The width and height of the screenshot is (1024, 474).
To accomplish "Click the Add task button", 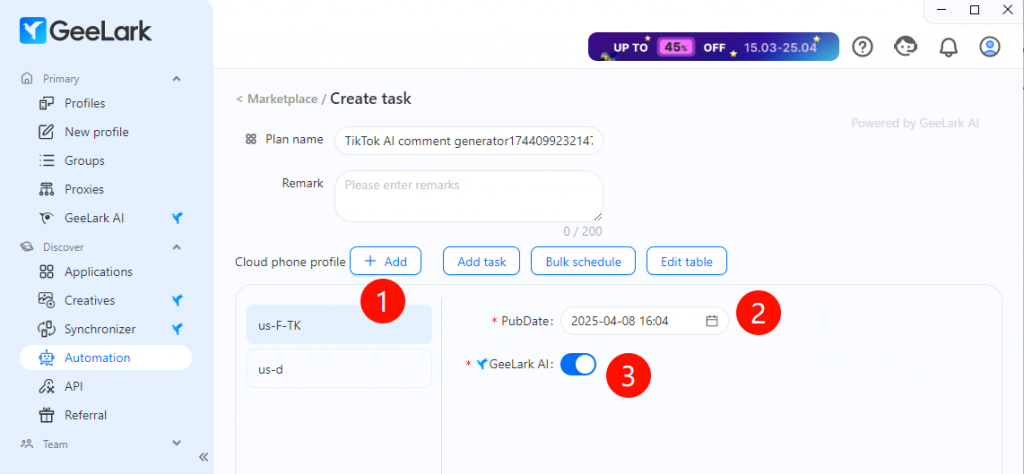I will point(481,261).
